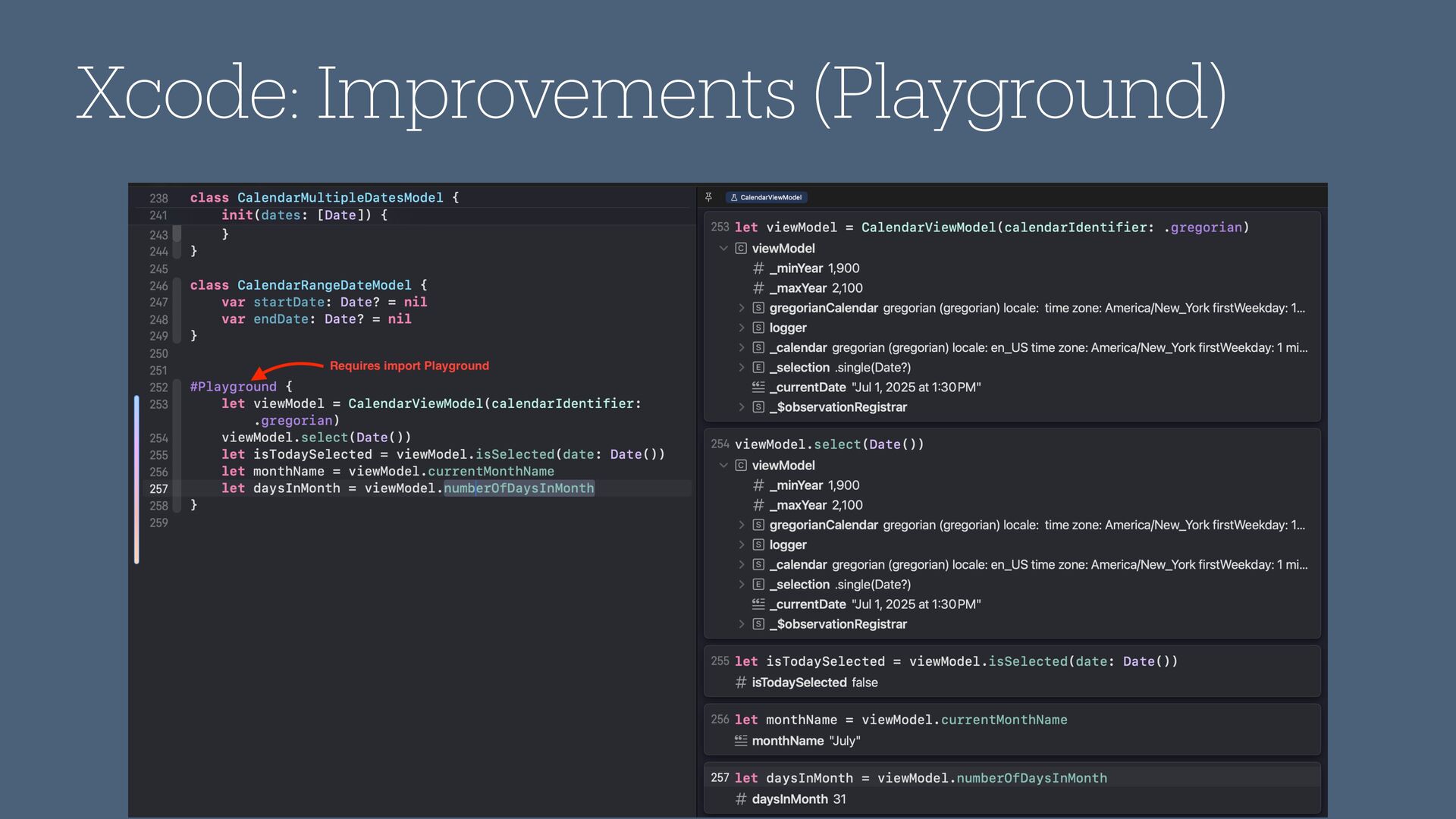Click the enum icon beside _selection, line 253 result
This screenshot has height=819, width=1456.
coord(758,367)
